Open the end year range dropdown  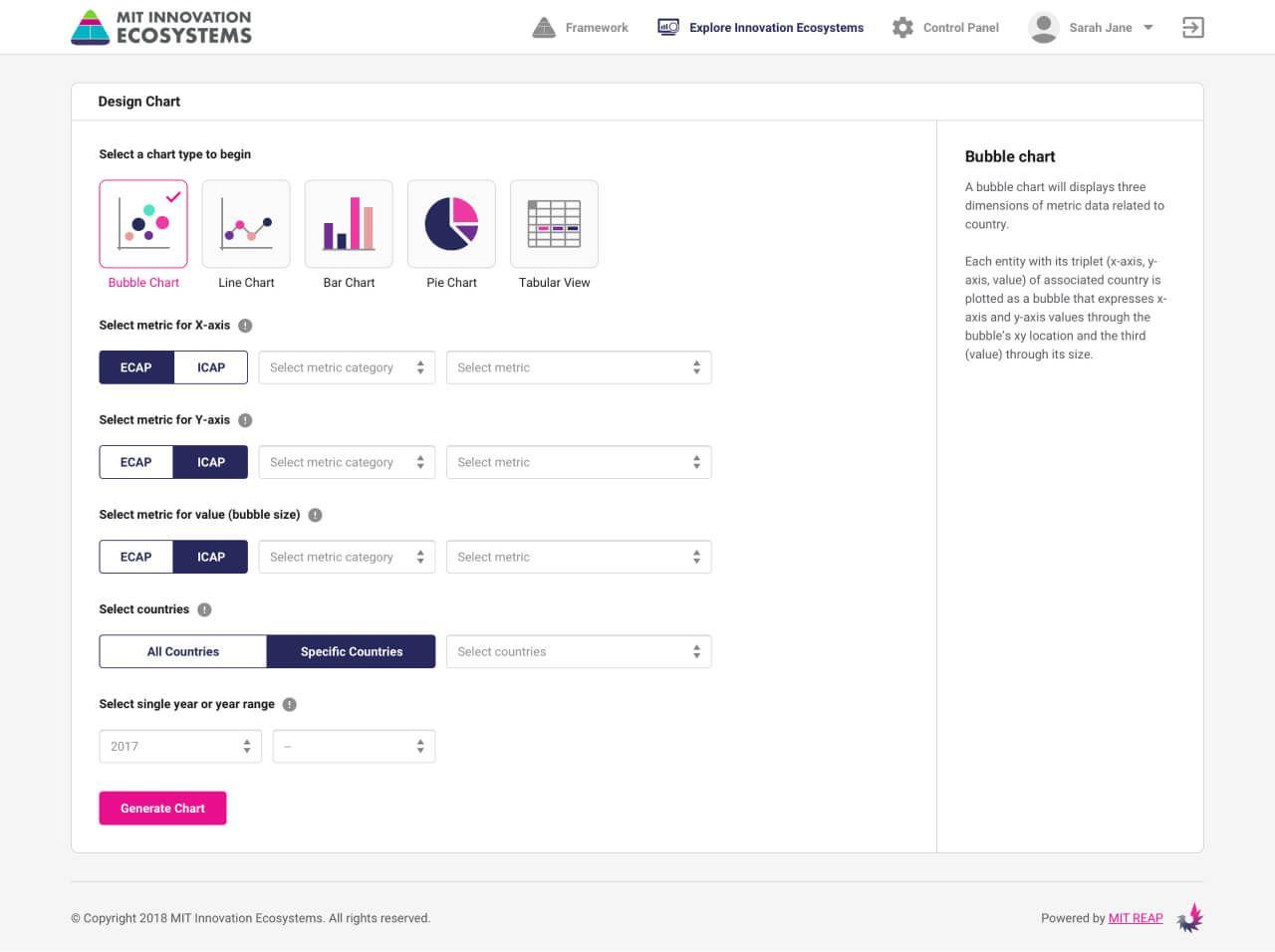[x=355, y=746]
